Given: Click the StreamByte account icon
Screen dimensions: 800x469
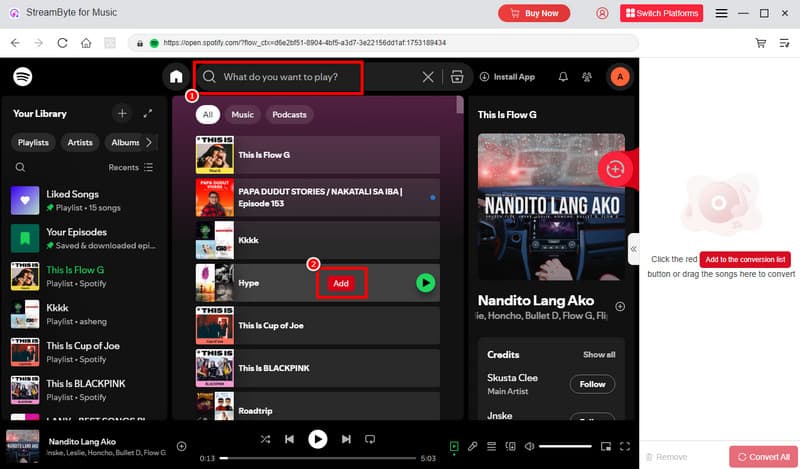Looking at the screenshot, I should point(602,13).
